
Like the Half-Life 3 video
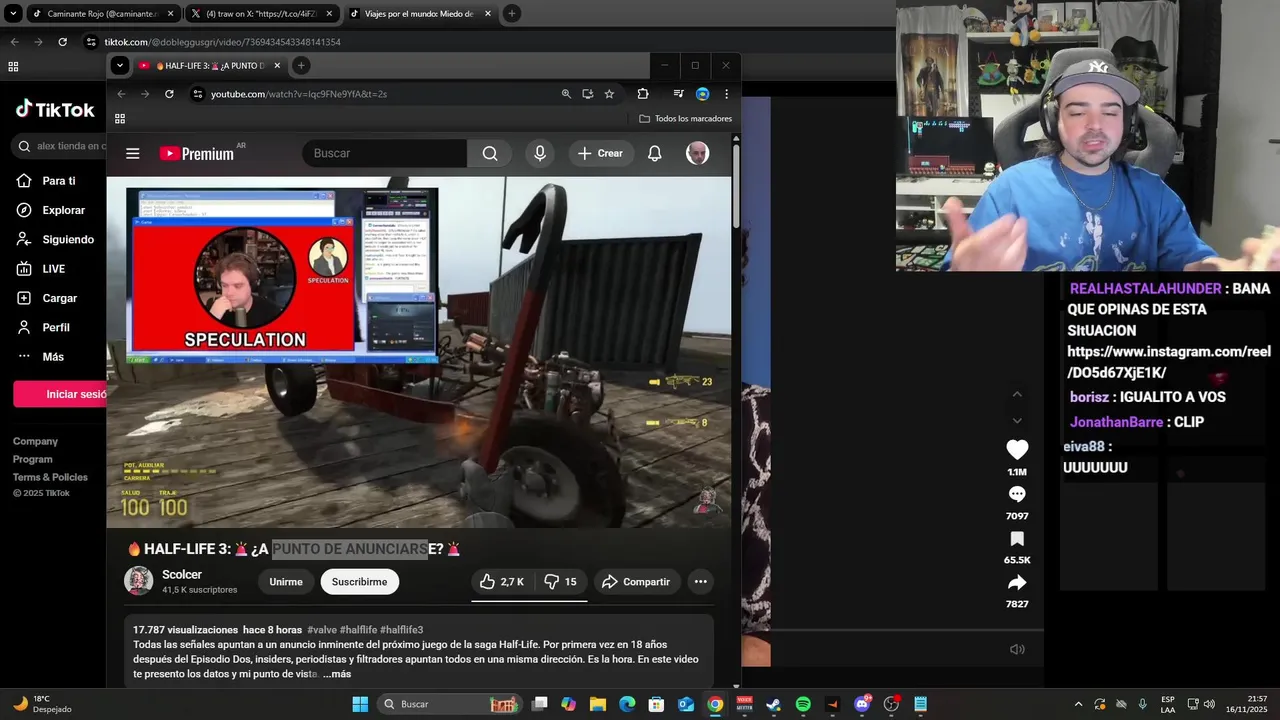[x=502, y=582]
